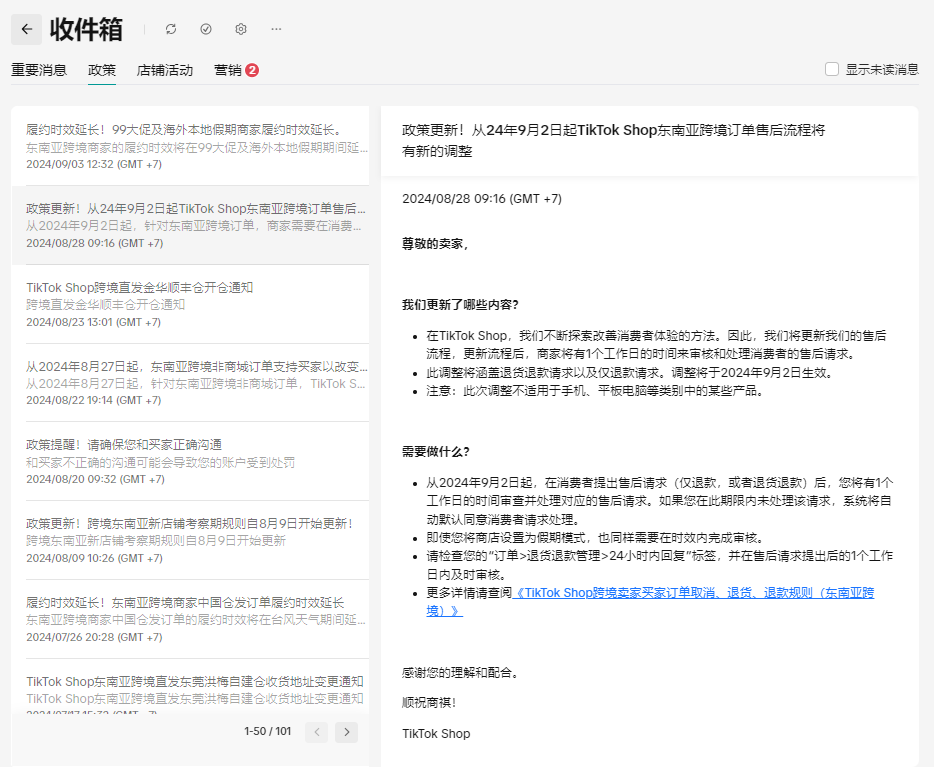
Task: Open the TikTok Shop跨境卖家 refund rules link
Action: coord(692,593)
